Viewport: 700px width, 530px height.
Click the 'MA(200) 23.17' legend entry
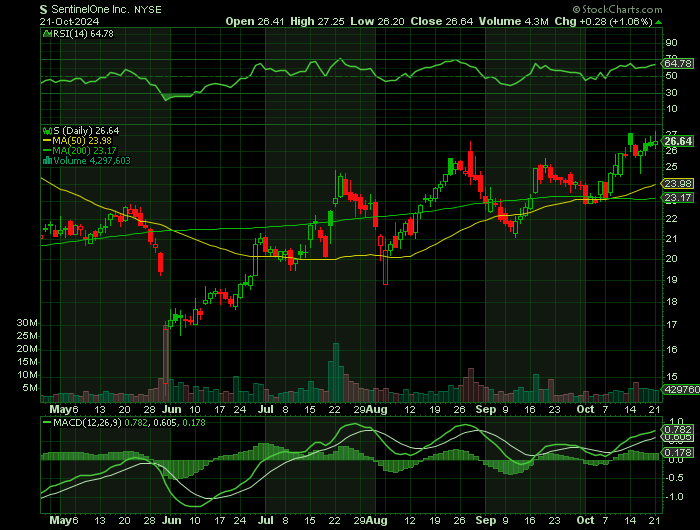point(84,151)
